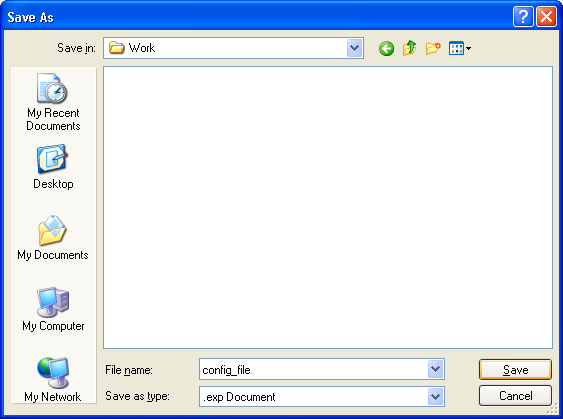The image size is (563, 419).
Task: Expand the Save in dropdown
Action: [x=354, y=48]
